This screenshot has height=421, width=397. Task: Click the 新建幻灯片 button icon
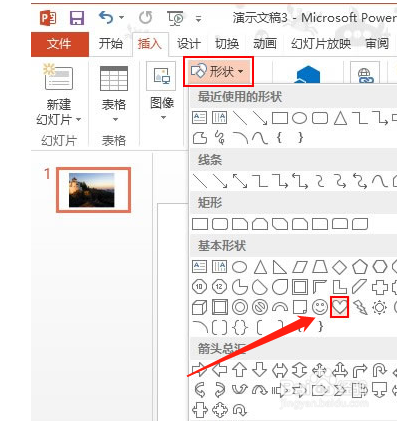(59, 78)
